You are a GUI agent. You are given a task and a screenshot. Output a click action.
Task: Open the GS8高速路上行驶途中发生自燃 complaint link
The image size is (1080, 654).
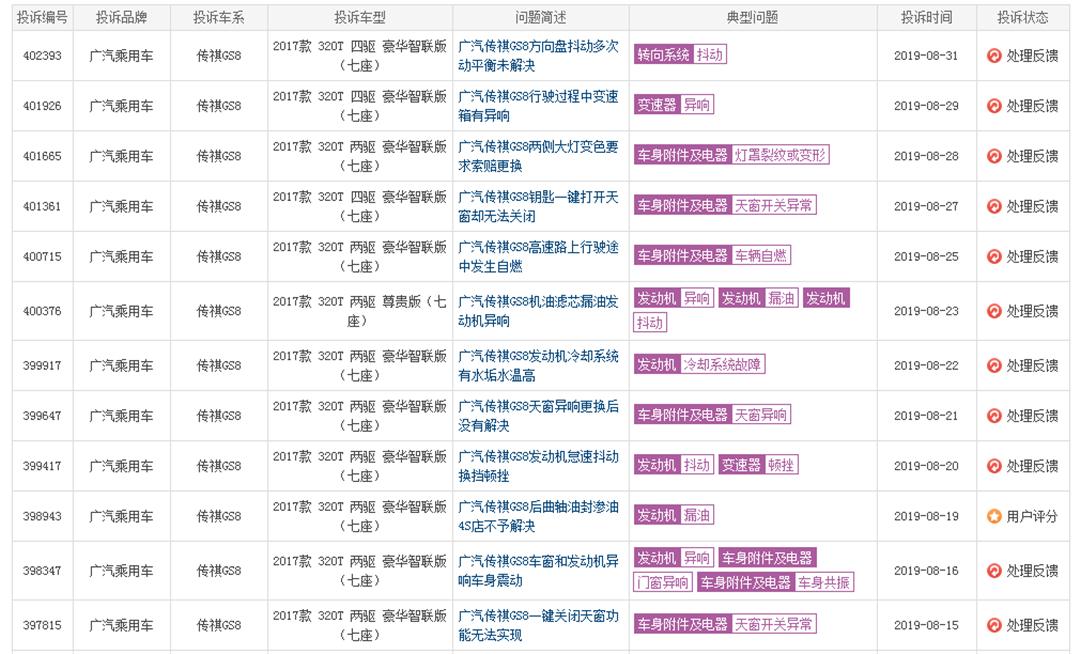[x=538, y=256]
